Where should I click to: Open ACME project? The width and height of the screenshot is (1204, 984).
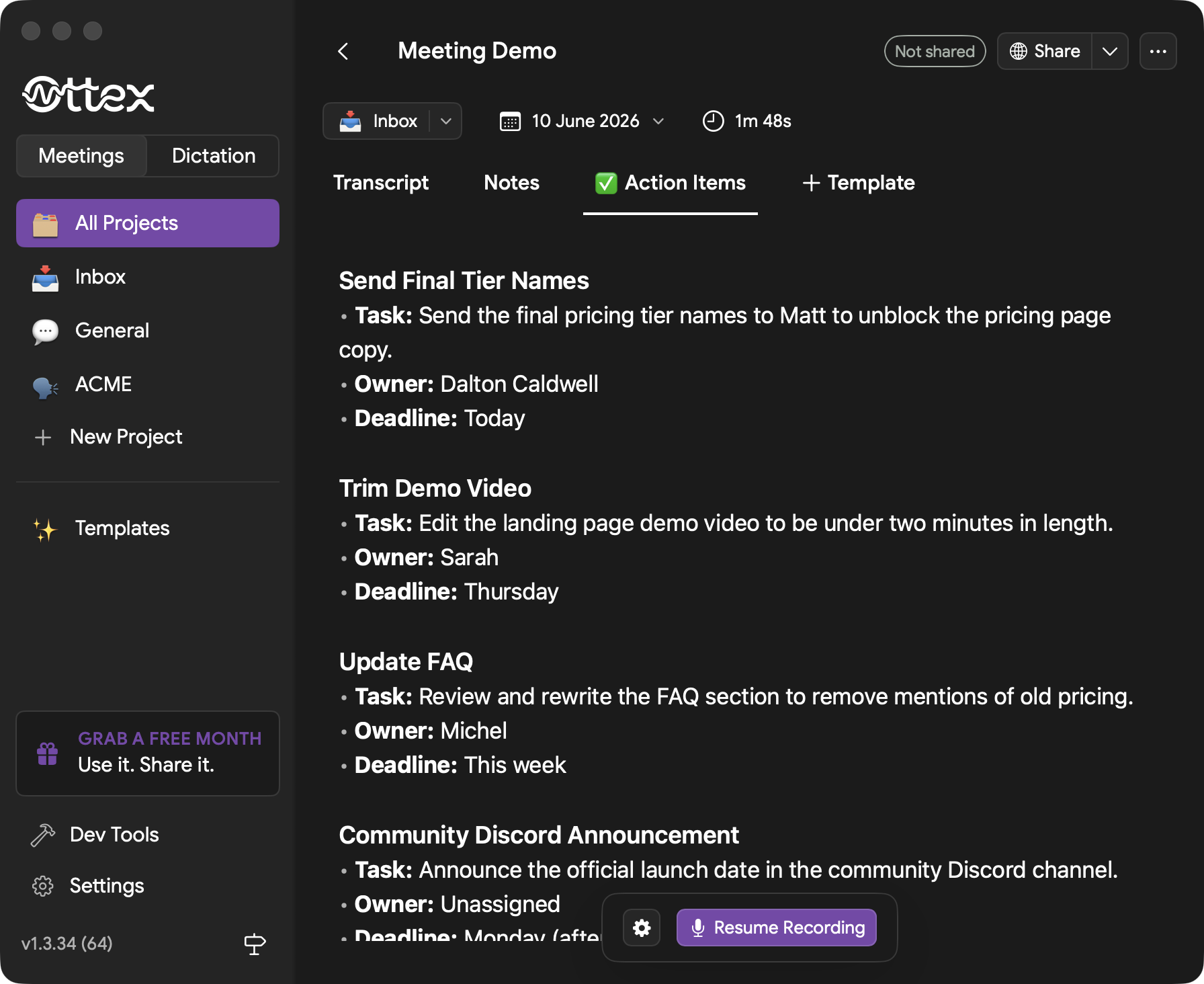pyautogui.click(x=148, y=384)
